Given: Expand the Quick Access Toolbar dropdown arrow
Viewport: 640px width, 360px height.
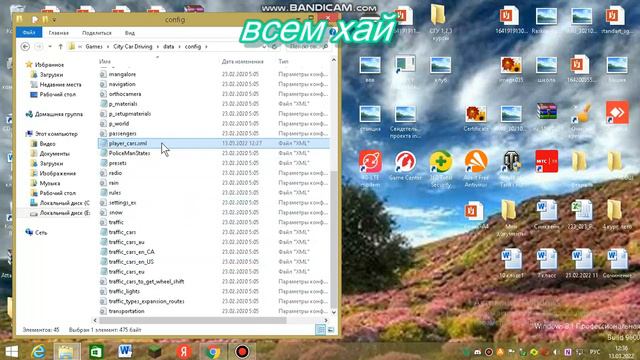Looking at the screenshot, I should 54,20.
